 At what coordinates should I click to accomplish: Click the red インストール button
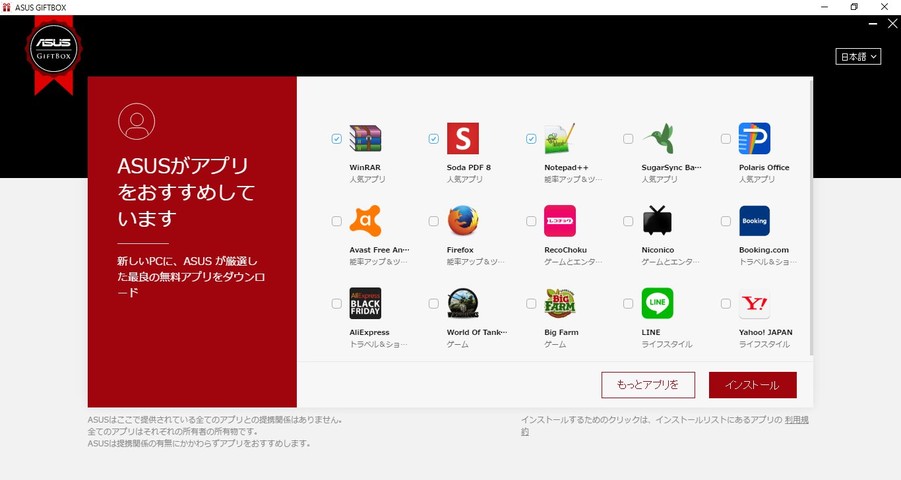[753, 385]
